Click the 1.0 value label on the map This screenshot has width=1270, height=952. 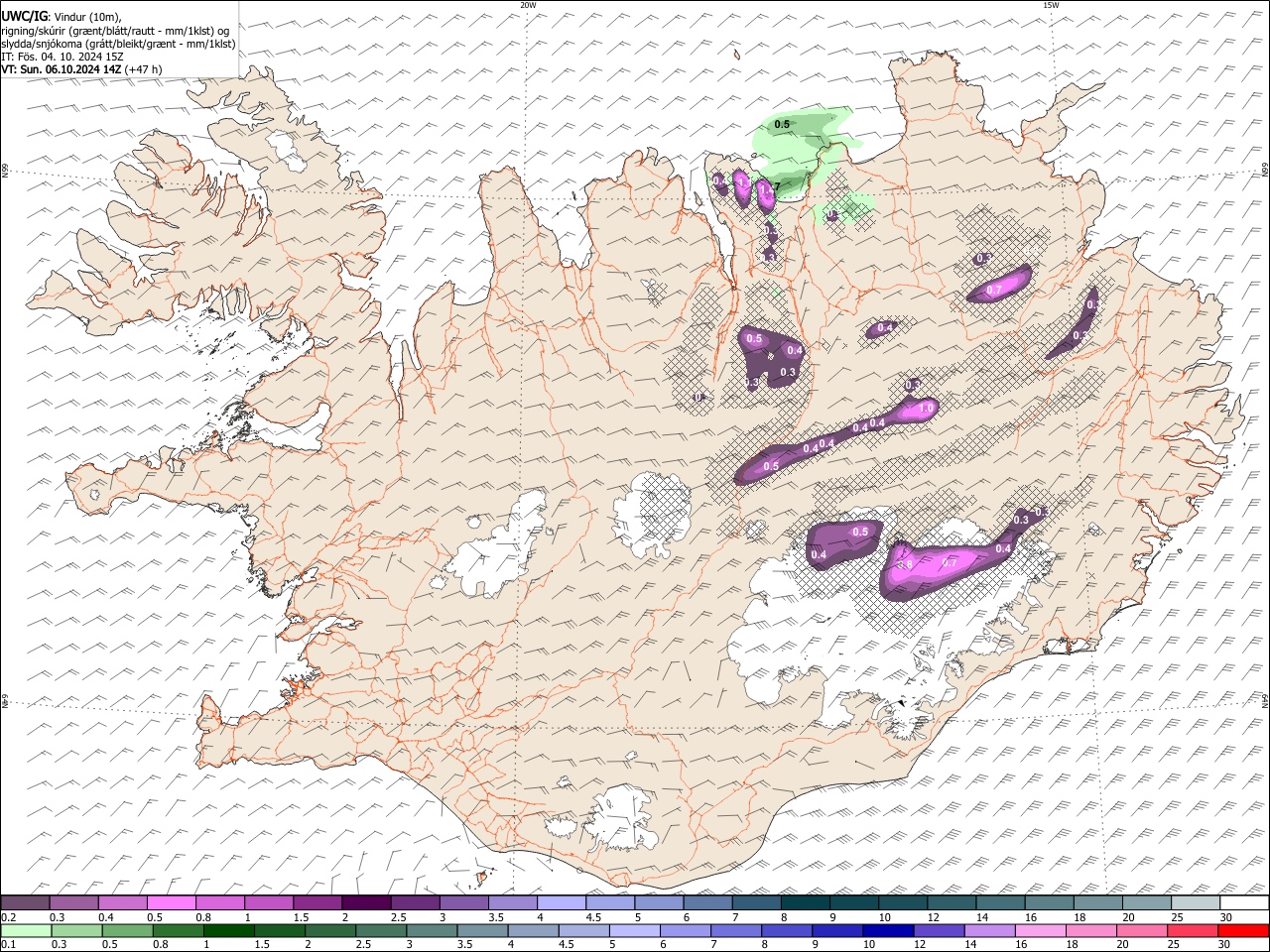pos(927,408)
